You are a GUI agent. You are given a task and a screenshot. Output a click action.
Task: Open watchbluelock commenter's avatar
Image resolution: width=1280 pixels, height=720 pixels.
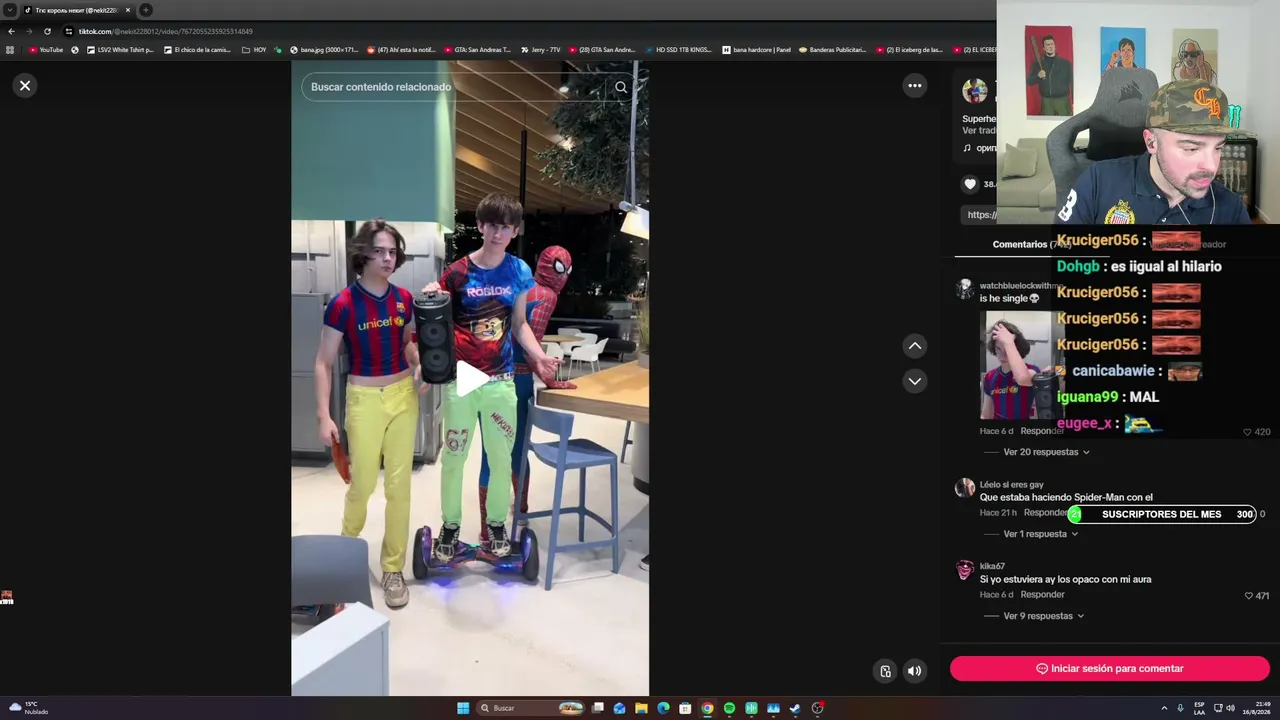964,289
